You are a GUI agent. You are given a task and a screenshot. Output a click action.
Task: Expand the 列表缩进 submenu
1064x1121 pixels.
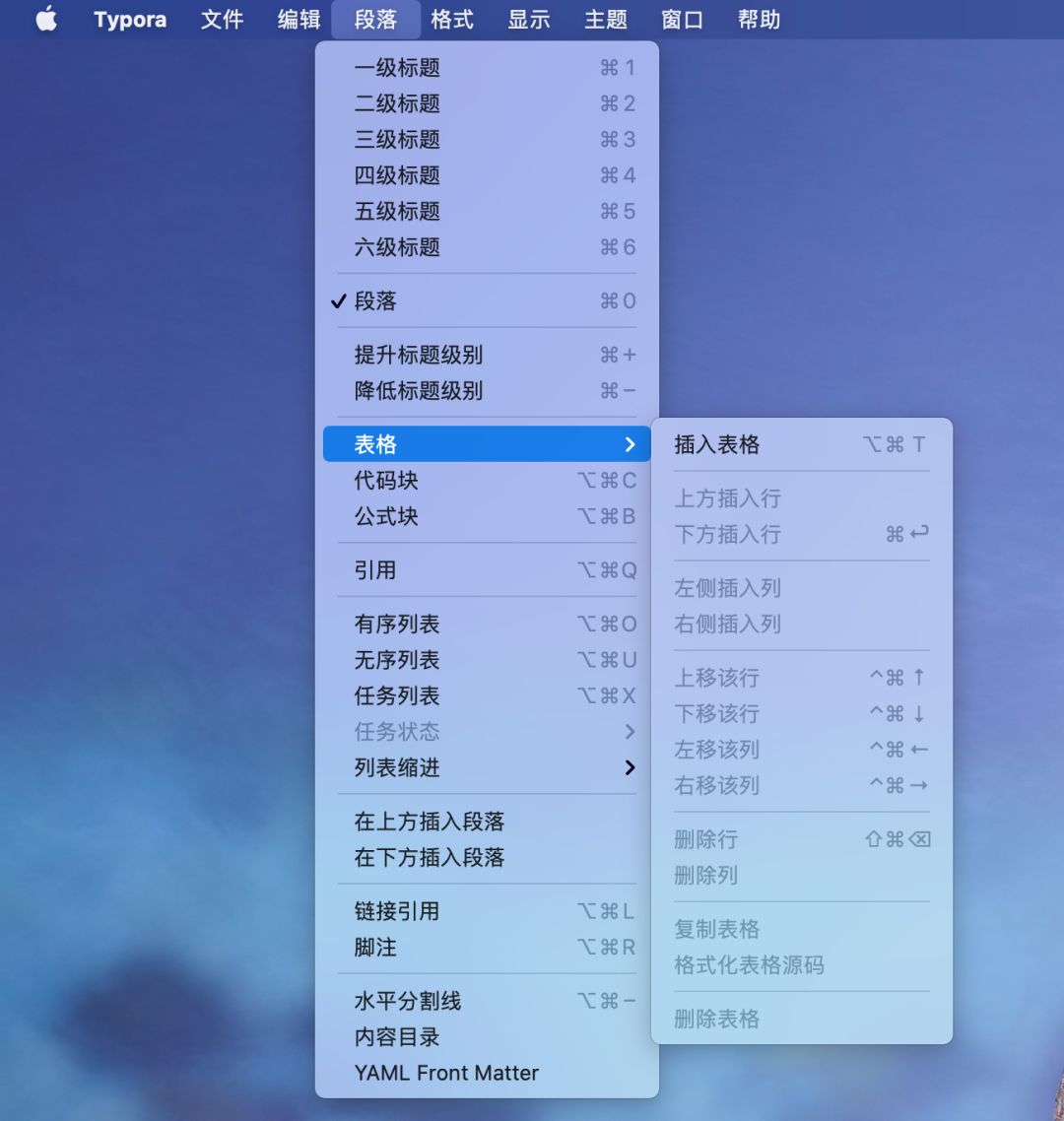coord(487,767)
